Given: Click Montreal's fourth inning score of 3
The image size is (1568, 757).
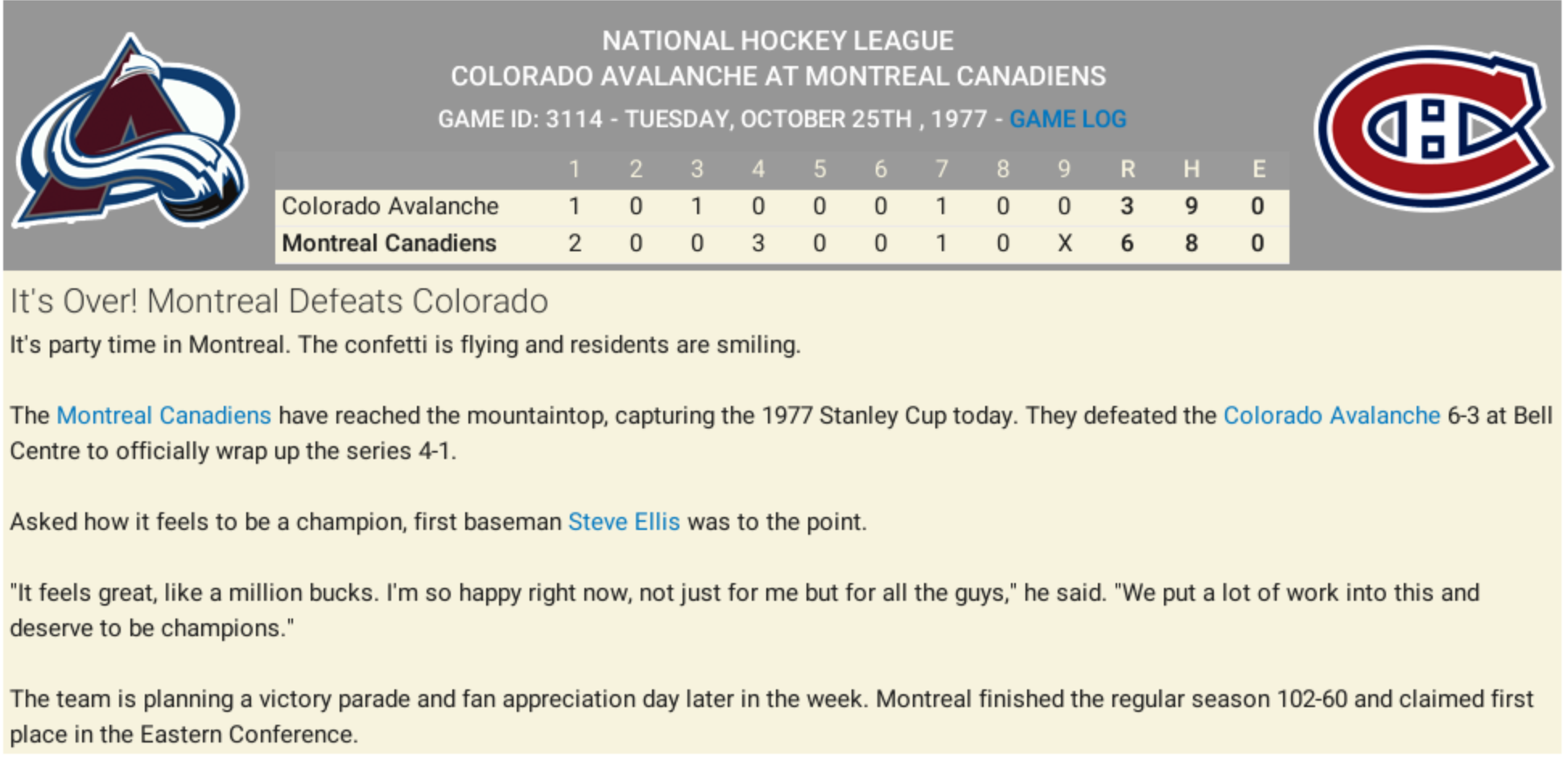Looking at the screenshot, I should [x=758, y=243].
